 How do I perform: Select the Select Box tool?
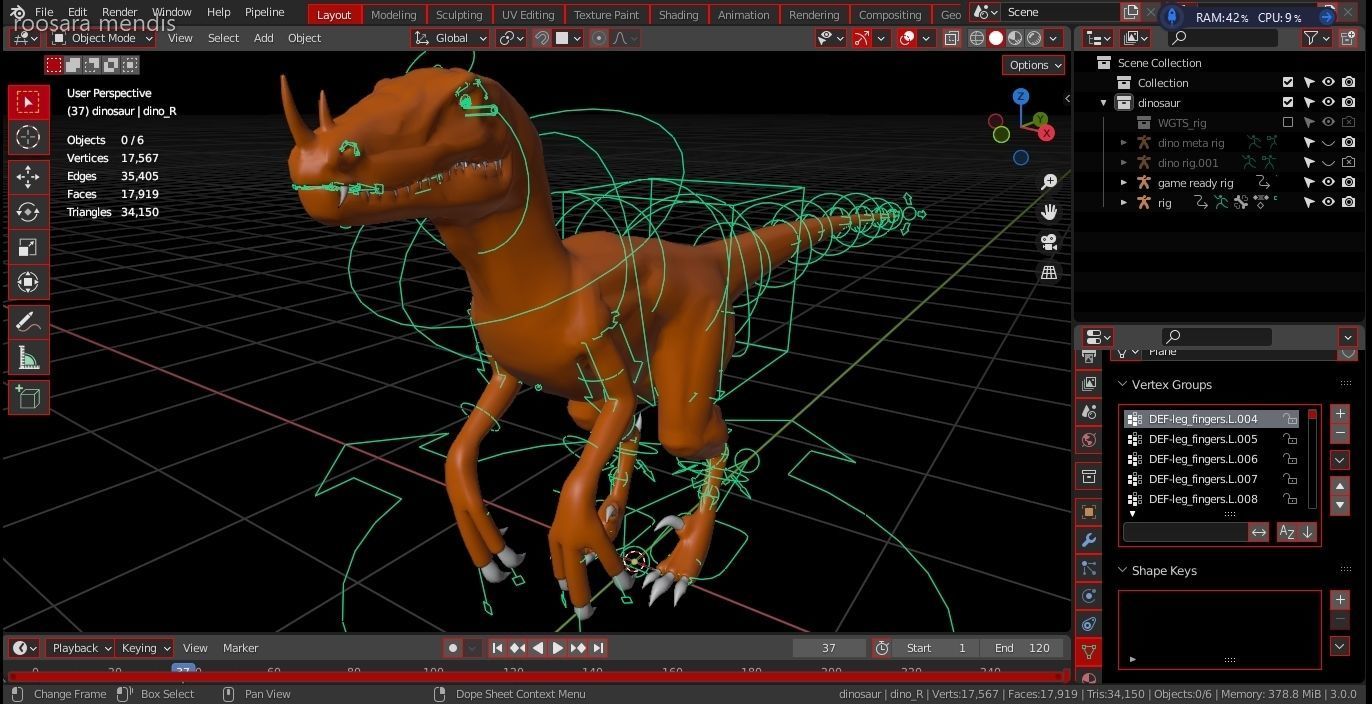point(28,102)
